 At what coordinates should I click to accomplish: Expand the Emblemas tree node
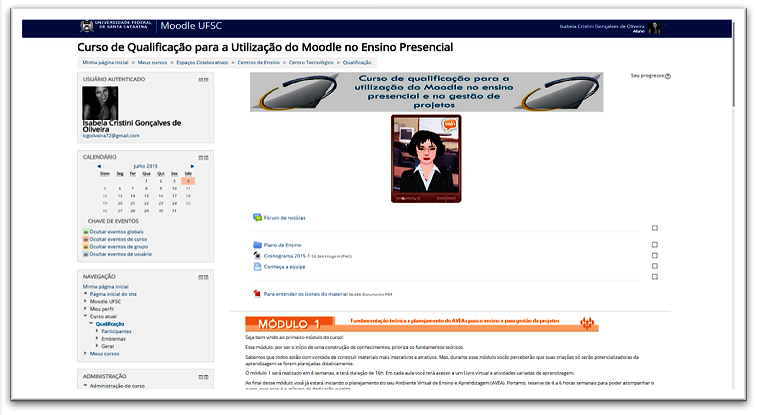[x=97, y=338]
